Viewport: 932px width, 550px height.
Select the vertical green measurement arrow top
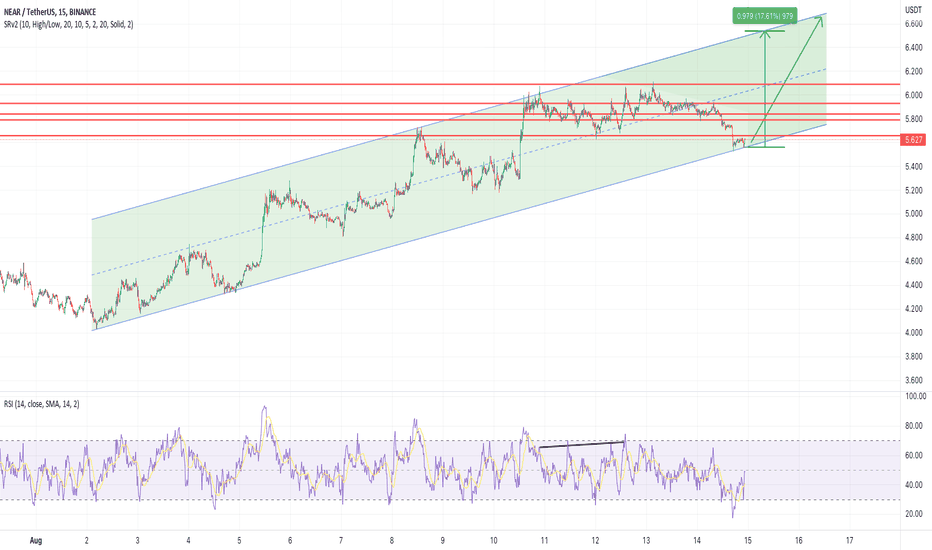[766, 33]
